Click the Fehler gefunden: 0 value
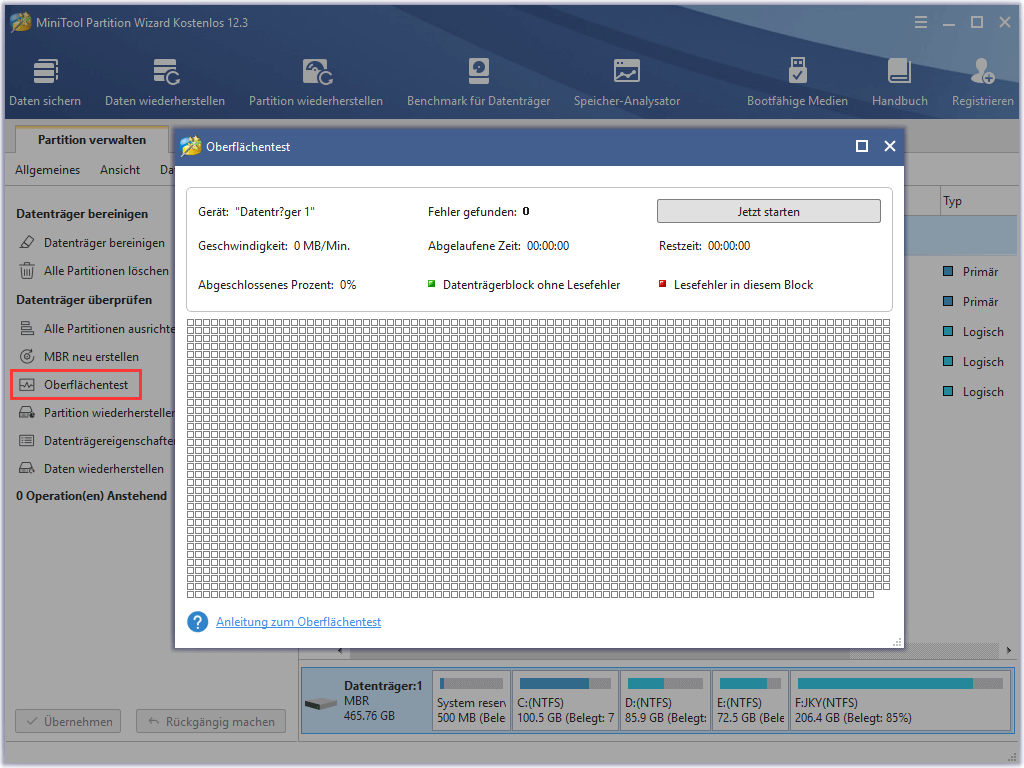Image resolution: width=1024 pixels, height=768 pixels. 526,212
